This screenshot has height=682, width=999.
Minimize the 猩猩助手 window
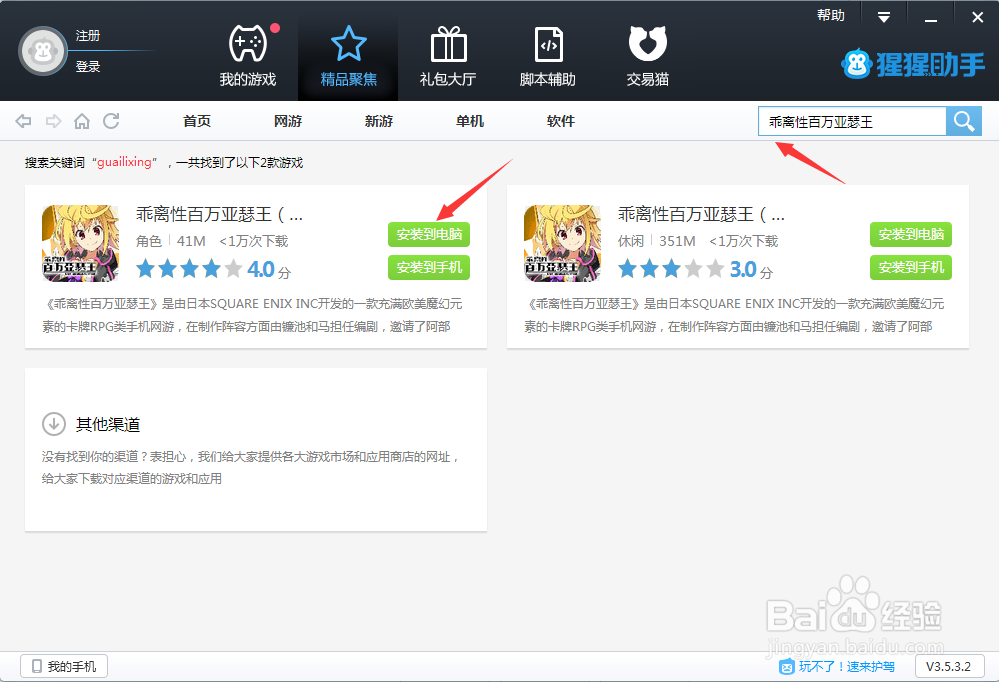click(931, 18)
